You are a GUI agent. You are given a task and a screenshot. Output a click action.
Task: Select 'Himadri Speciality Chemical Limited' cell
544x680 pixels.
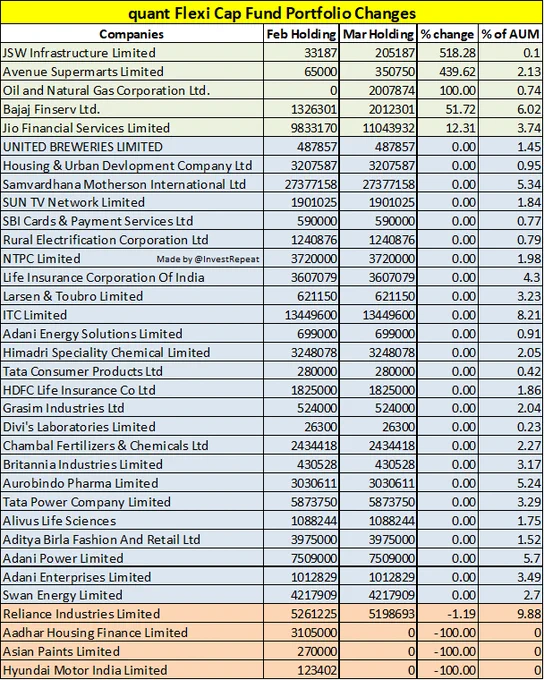(x=132, y=352)
